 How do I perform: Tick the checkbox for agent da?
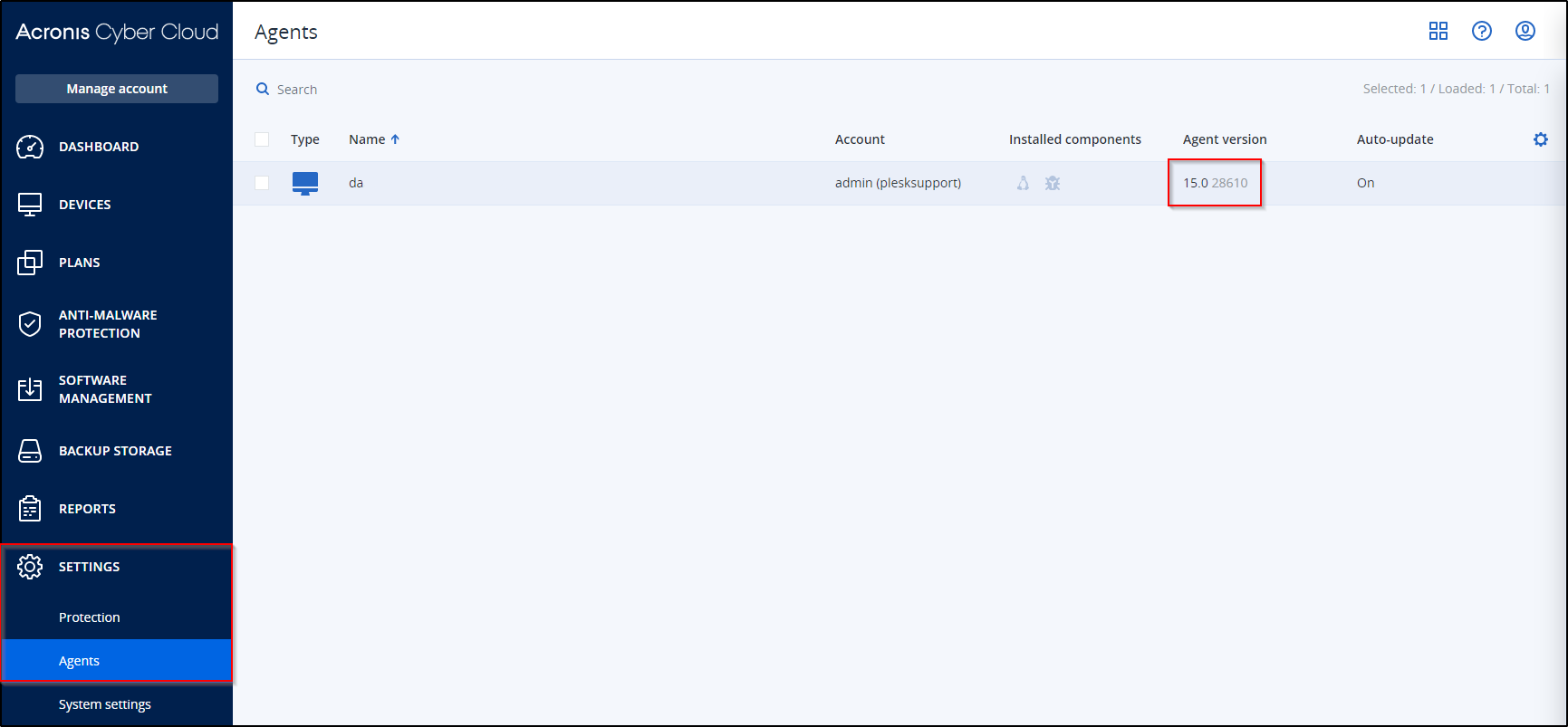(x=262, y=183)
